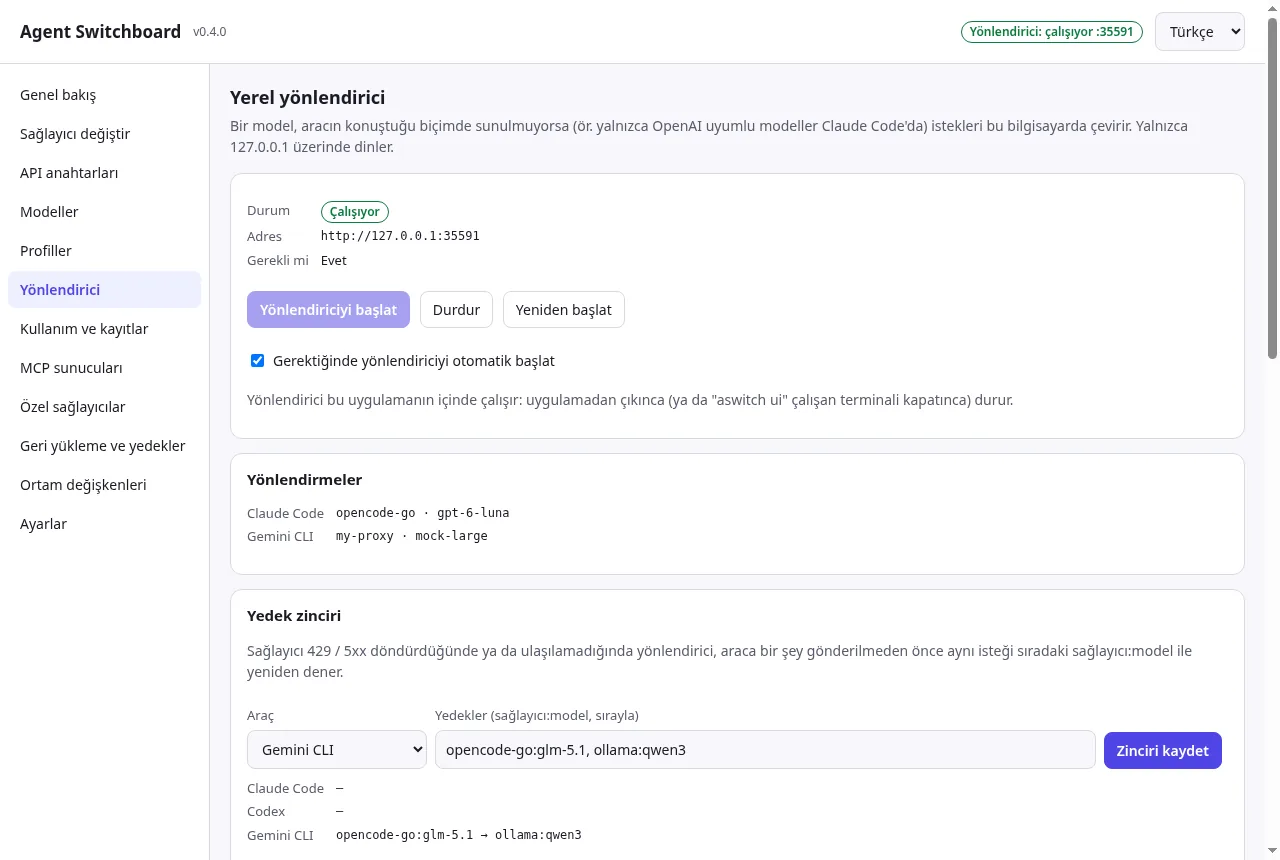This screenshot has height=860, width=1280.
Task: Open the Araç dropdown showing Gemini CLI
Action: coord(337,750)
